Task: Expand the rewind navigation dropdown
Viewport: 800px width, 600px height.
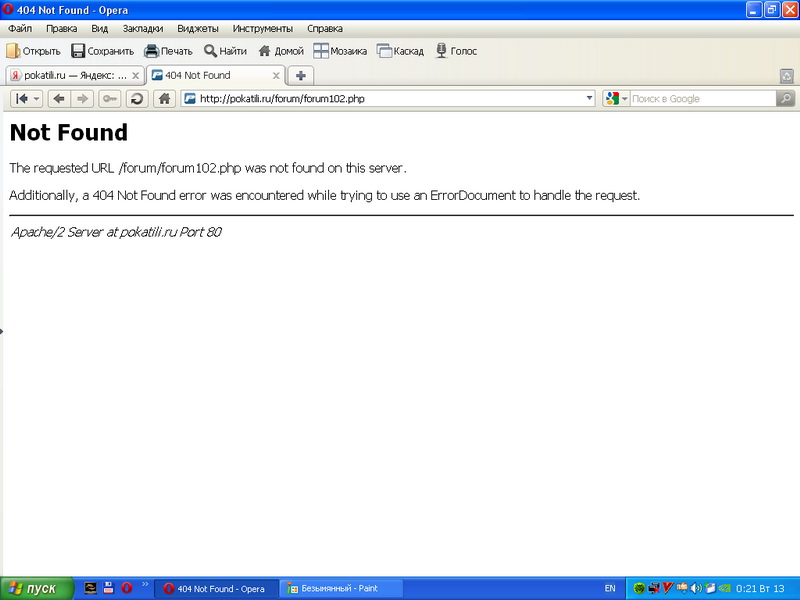Action: click(37, 98)
